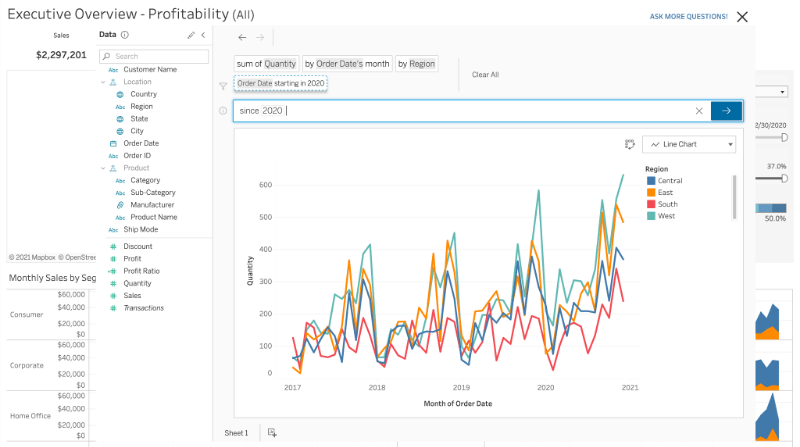
Task: Click the new sheet icon beside Sheet 1
Action: pos(272,432)
